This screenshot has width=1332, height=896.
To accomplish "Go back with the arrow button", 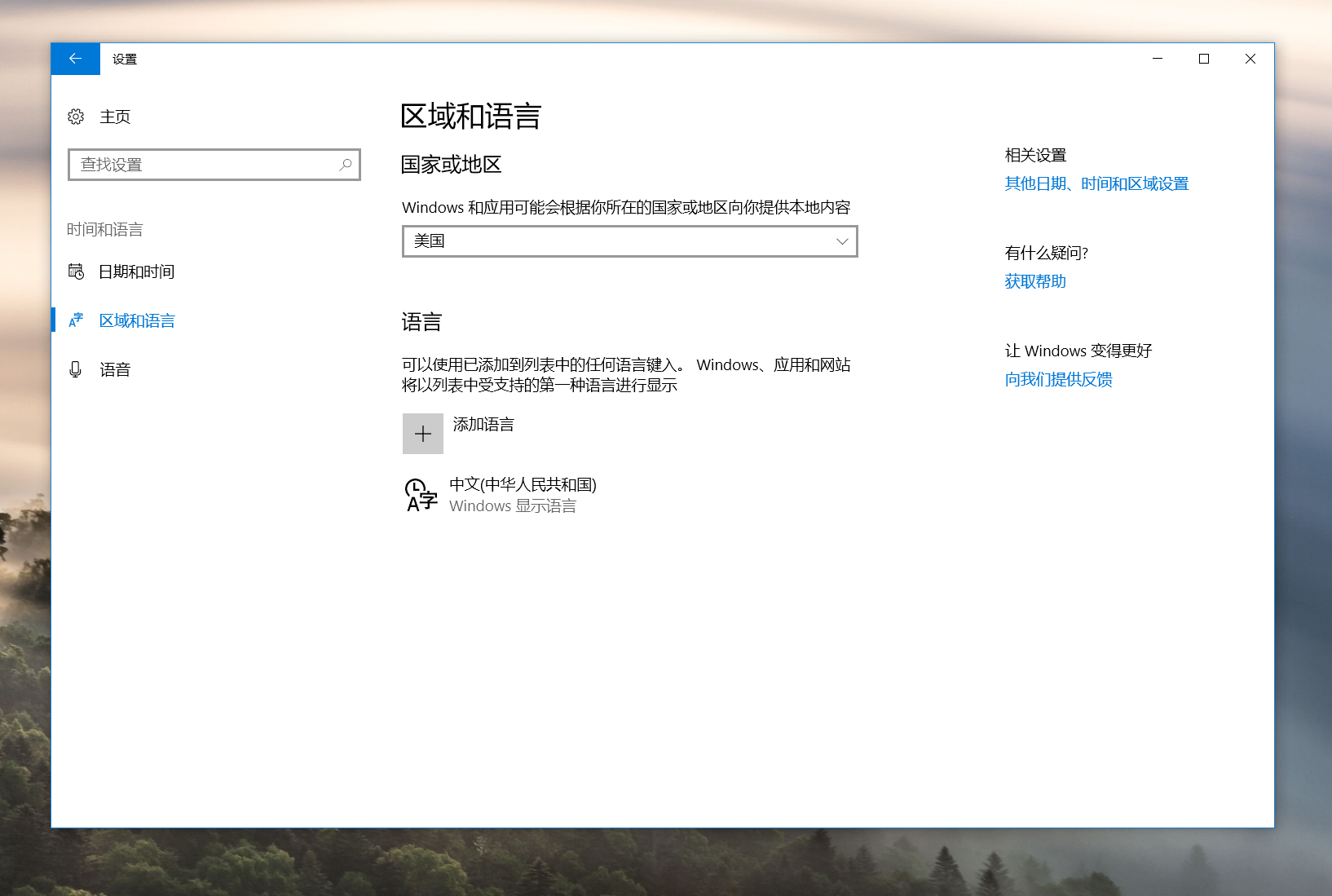I will click(x=75, y=59).
